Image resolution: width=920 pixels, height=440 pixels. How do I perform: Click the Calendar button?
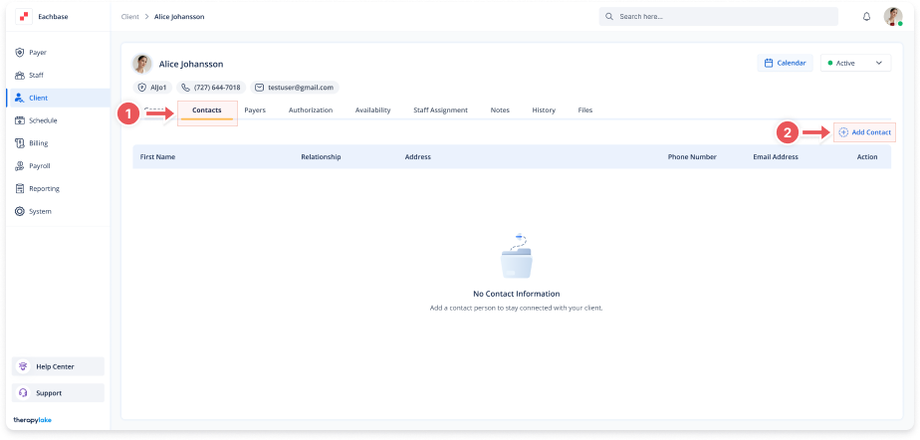[785, 63]
